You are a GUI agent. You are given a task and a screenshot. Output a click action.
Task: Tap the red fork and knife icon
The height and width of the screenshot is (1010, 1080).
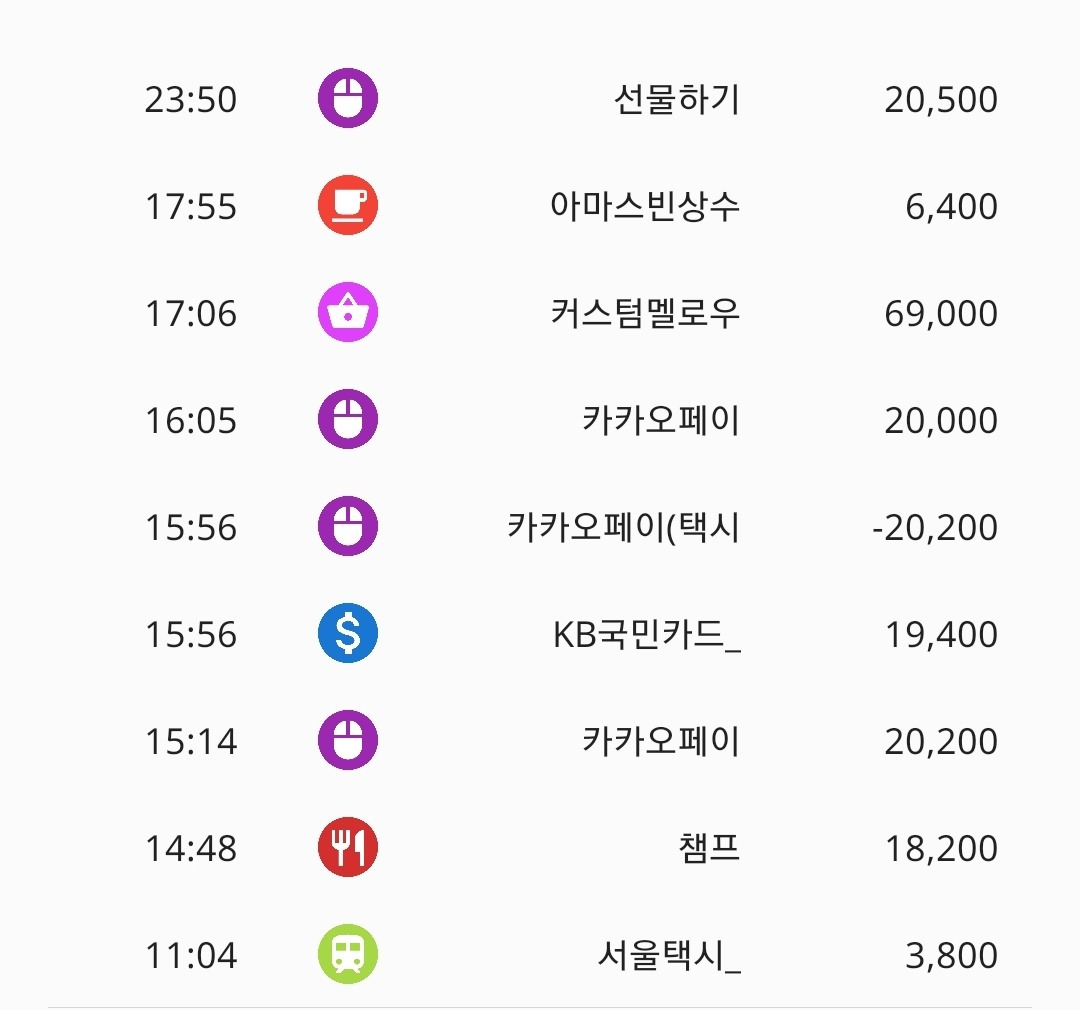[348, 847]
